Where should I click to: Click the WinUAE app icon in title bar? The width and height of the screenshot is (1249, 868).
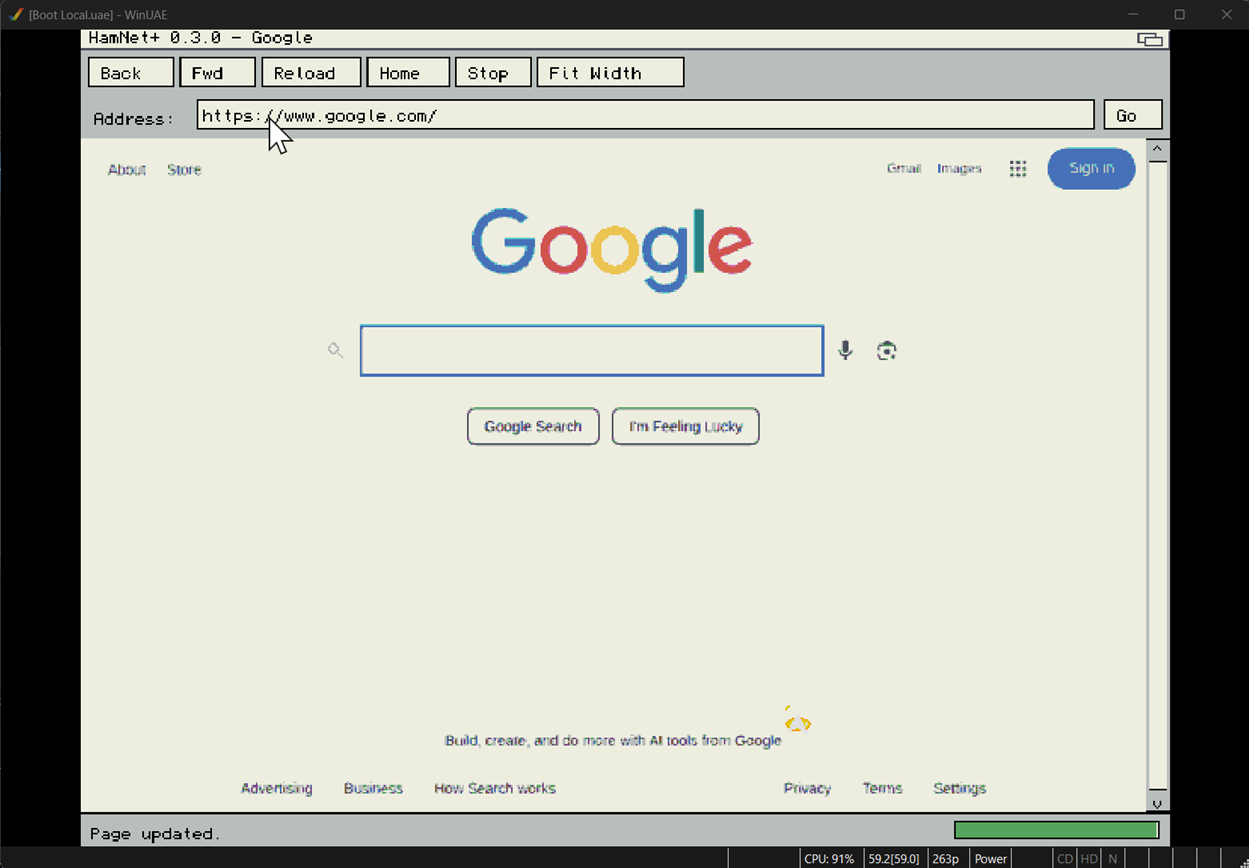click(x=15, y=14)
